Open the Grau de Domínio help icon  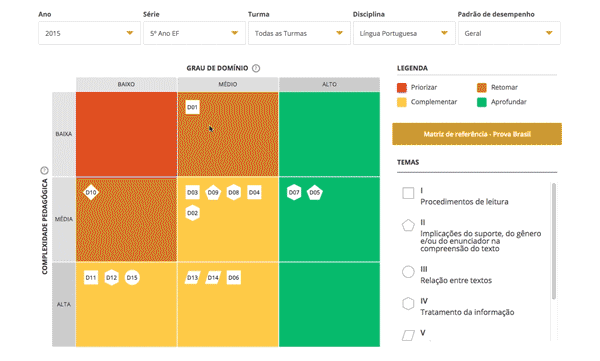click(256, 68)
